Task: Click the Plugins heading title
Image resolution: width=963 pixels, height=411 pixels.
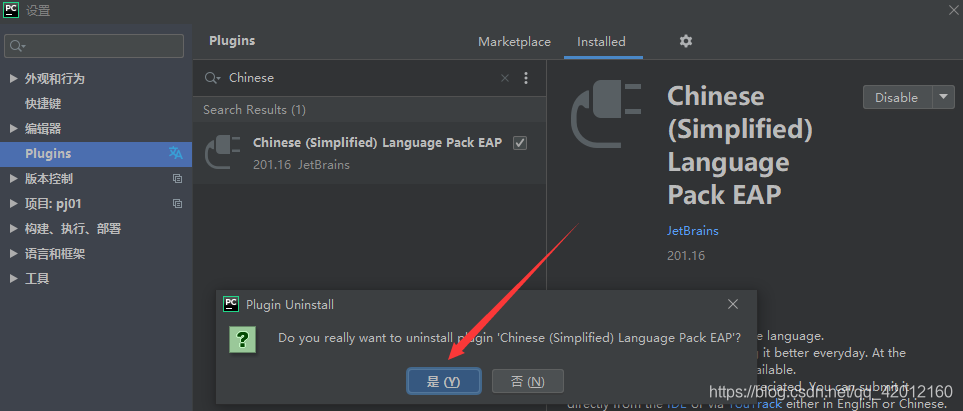Action: pyautogui.click(x=232, y=41)
